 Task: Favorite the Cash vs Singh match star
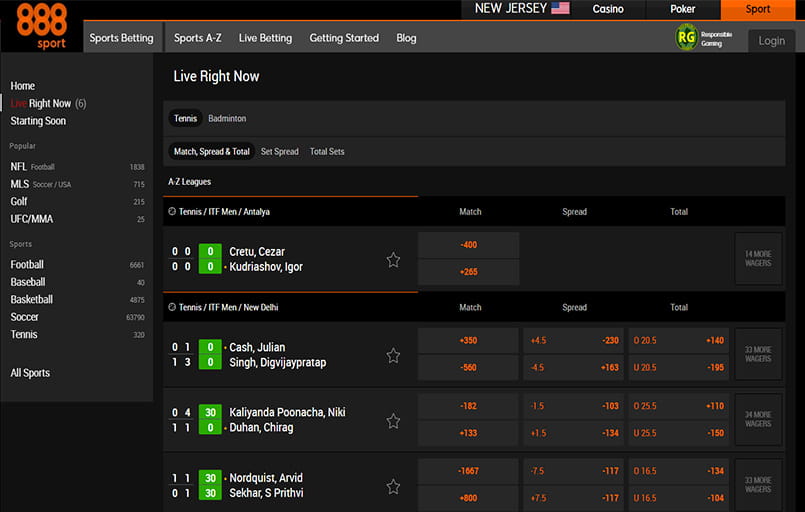(x=393, y=355)
